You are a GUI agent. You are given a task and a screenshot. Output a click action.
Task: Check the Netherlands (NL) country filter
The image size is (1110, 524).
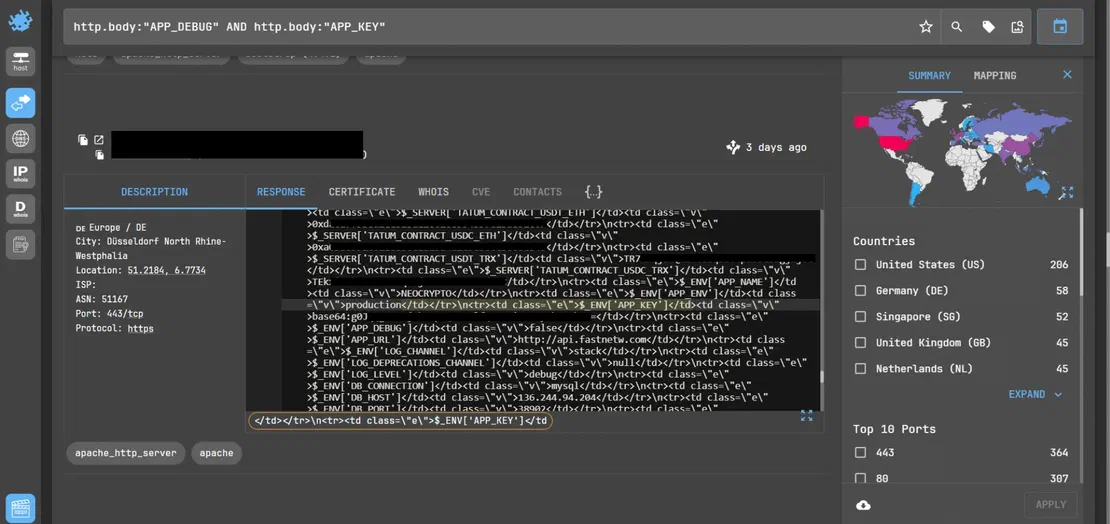tap(860, 369)
